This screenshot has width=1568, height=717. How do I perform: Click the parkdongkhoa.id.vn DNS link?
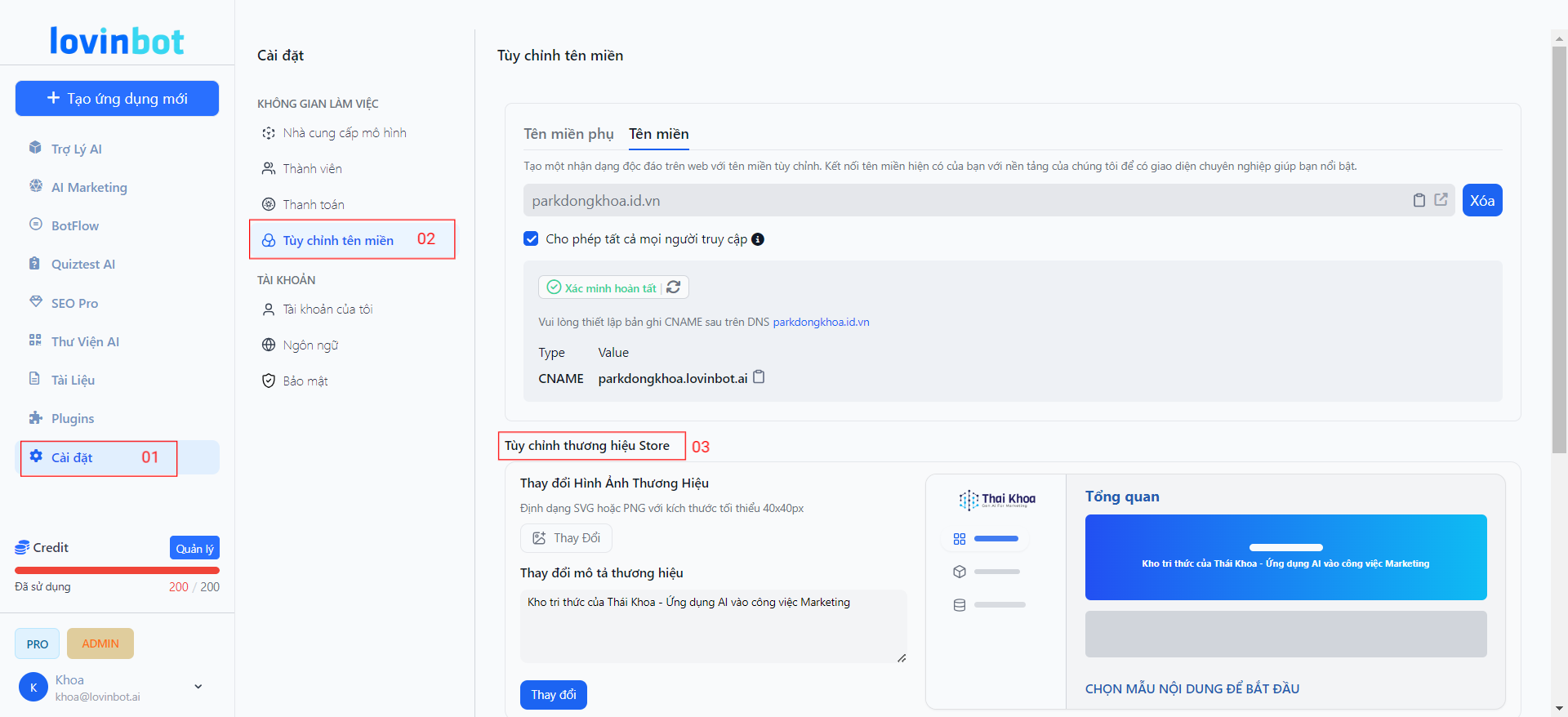pyautogui.click(x=821, y=322)
